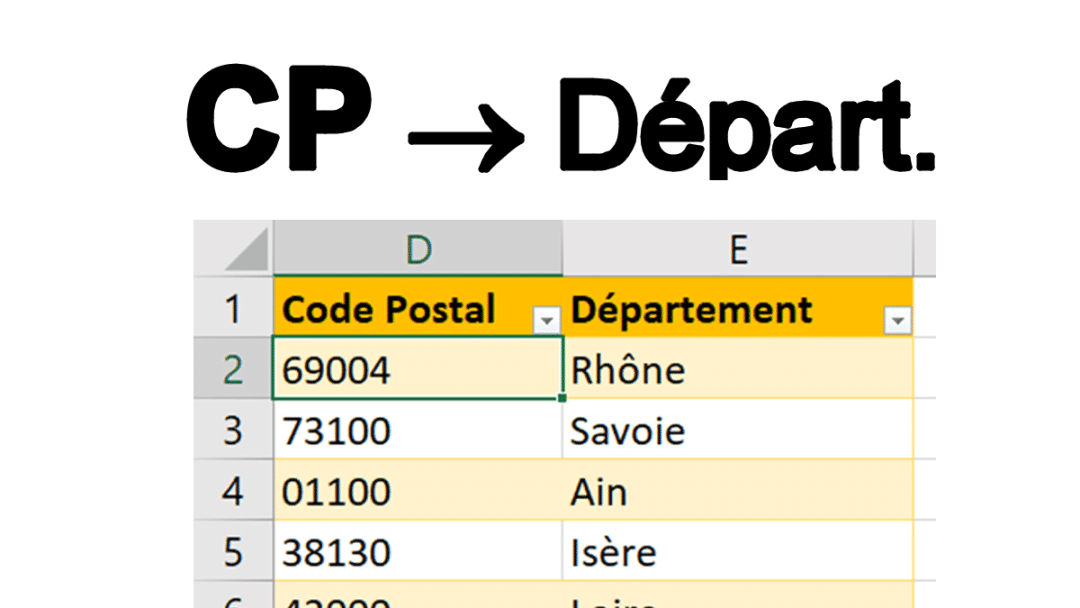Viewport: 1080px width, 608px height.
Task: Select row header 4
Action: 234,491
